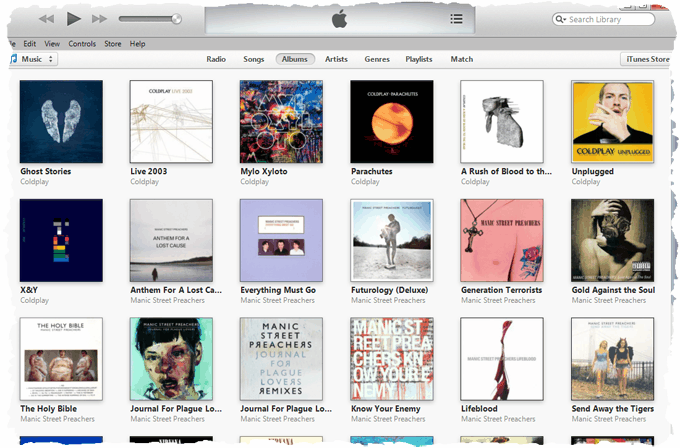Image resolution: width=680 pixels, height=448 pixels.
Task: Open Everything Must Go album cover
Action: pos(281,240)
